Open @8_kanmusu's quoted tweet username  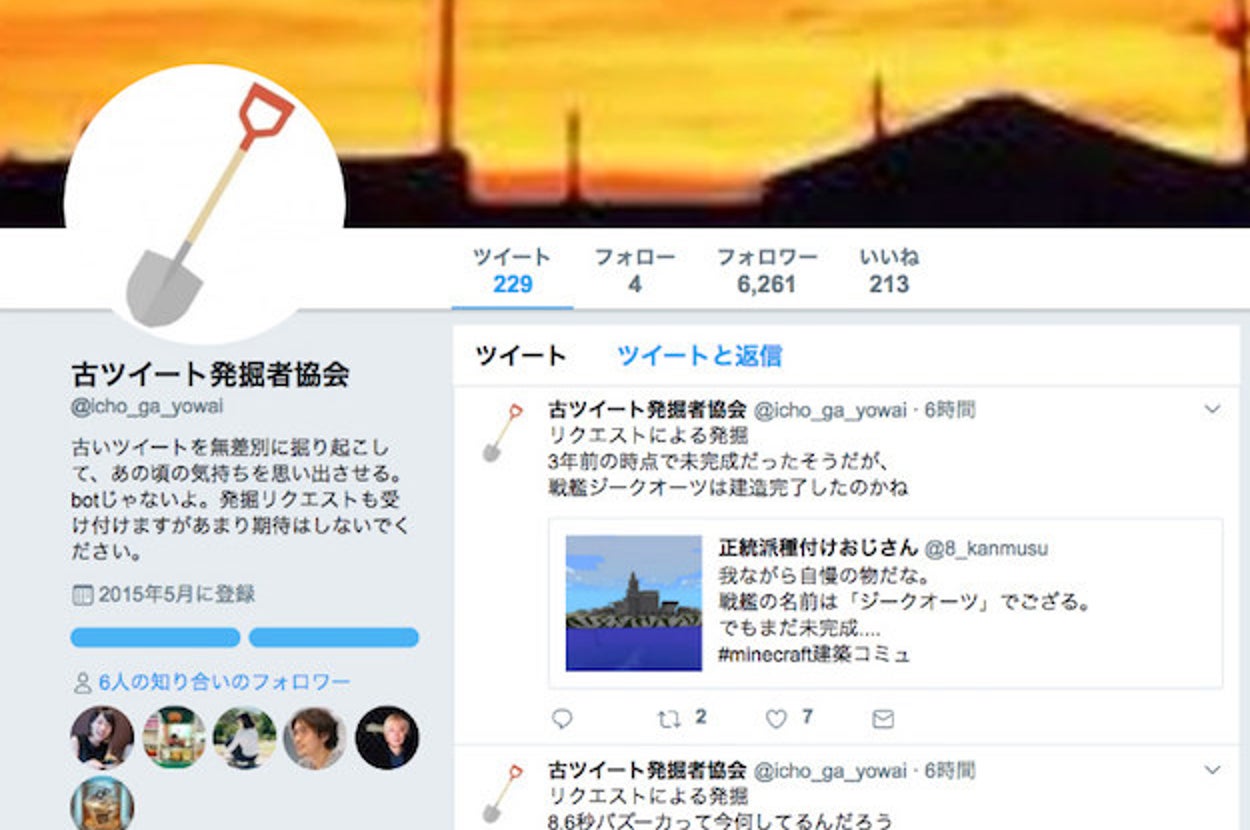coord(986,548)
